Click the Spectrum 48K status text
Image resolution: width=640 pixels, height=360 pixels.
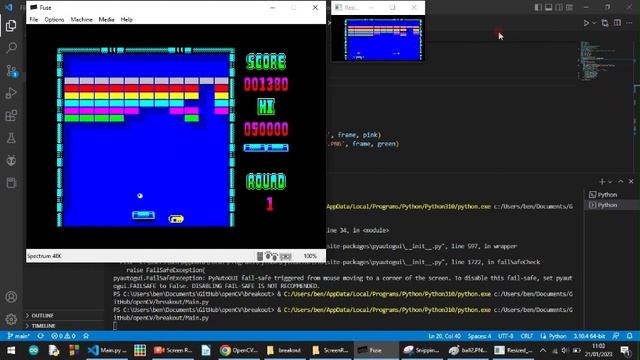coord(44,256)
